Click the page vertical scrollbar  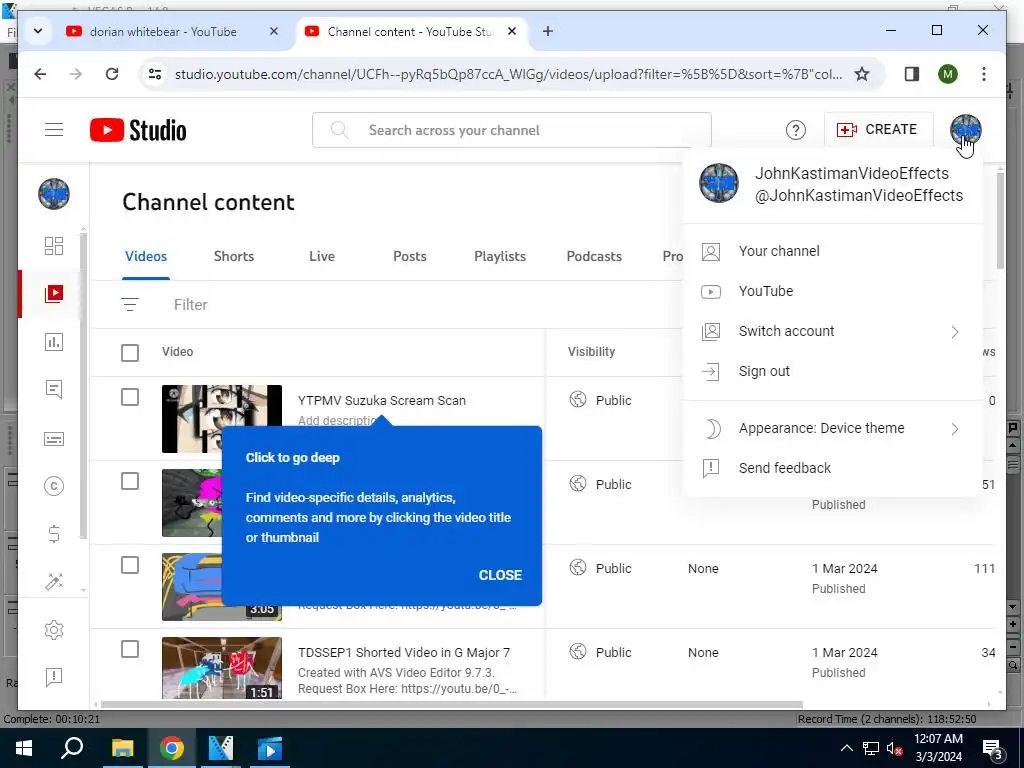pyautogui.click(x=1000, y=219)
